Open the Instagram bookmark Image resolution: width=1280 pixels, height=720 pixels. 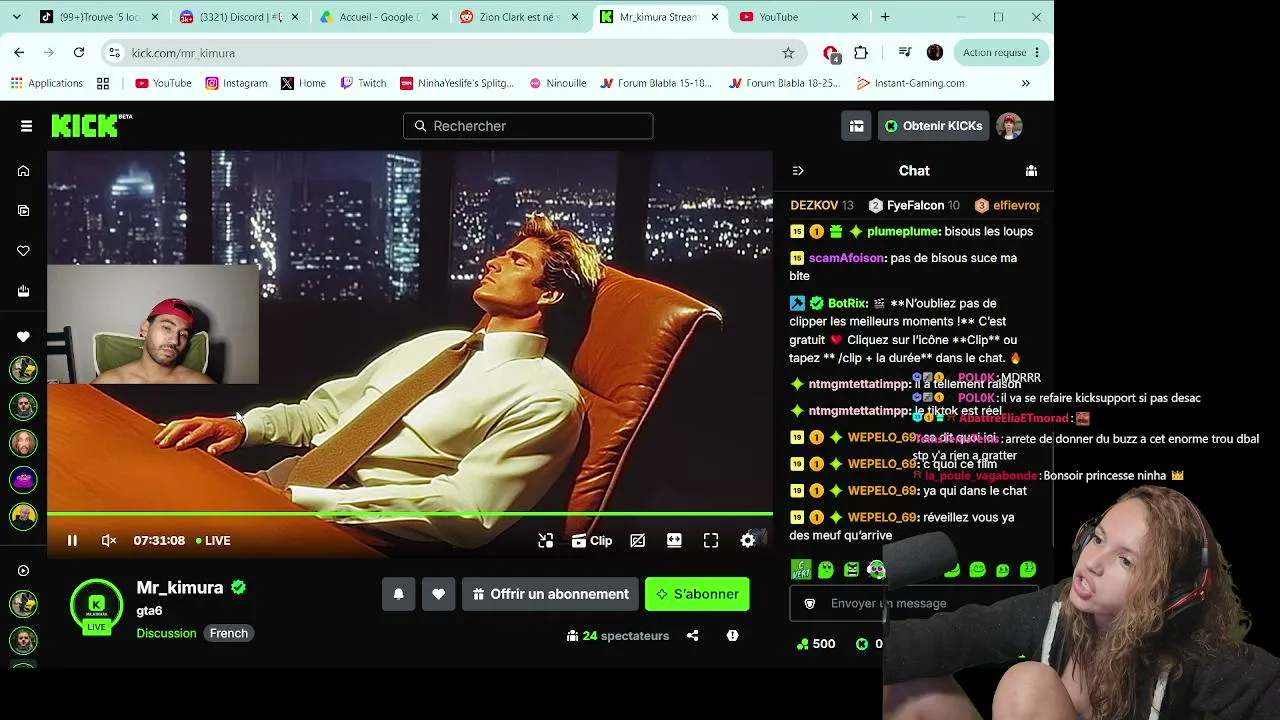tap(236, 83)
